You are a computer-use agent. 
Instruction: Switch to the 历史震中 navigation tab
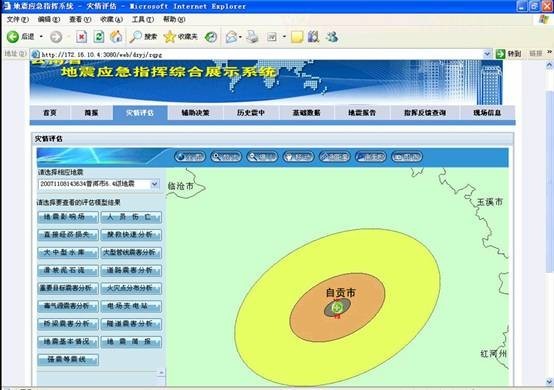pos(251,113)
